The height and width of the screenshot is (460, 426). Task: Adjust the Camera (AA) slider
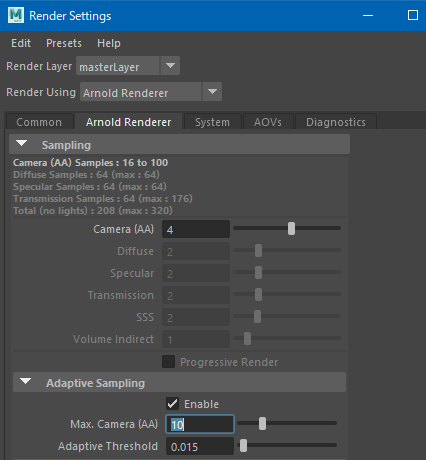pyautogui.click(x=291, y=229)
